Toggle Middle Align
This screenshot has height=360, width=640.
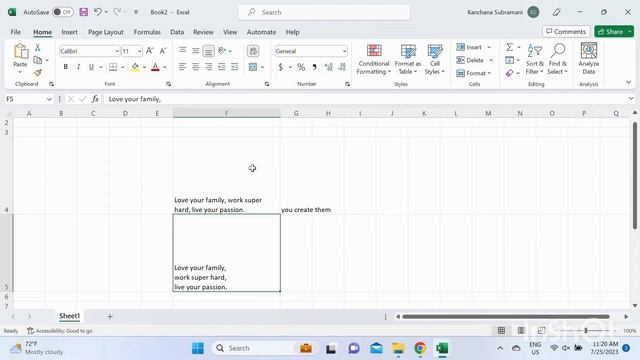196,51
